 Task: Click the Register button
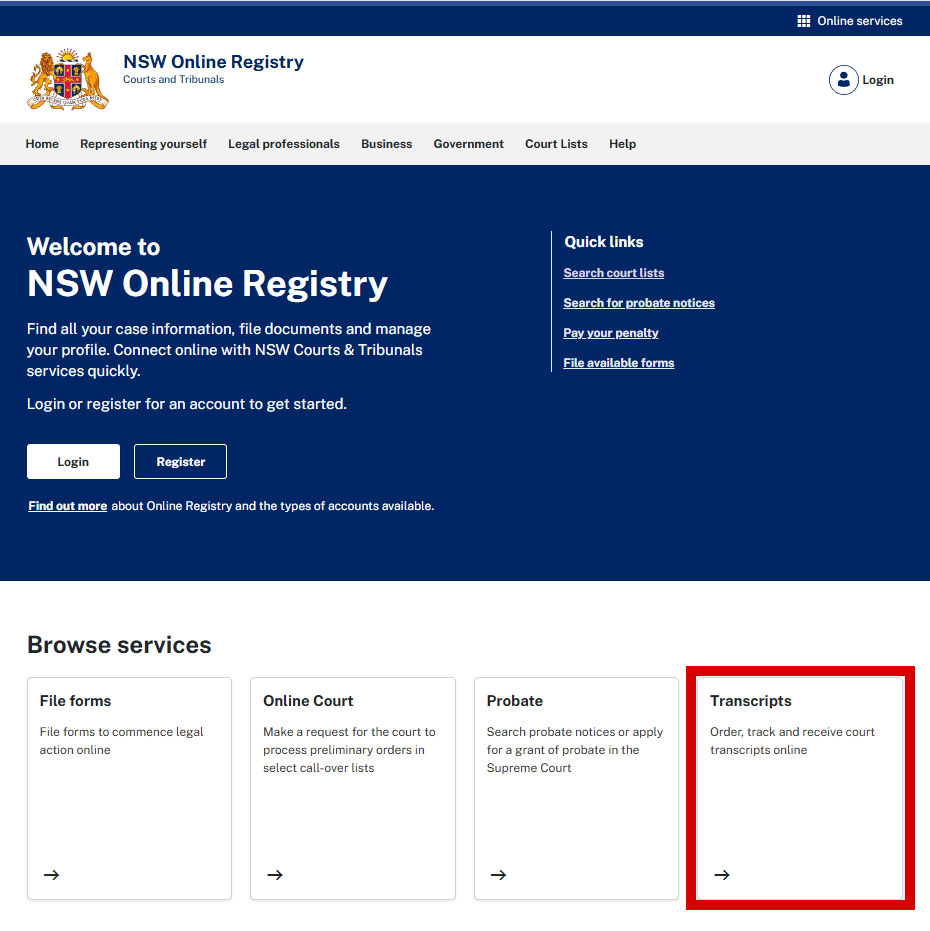pos(181,461)
